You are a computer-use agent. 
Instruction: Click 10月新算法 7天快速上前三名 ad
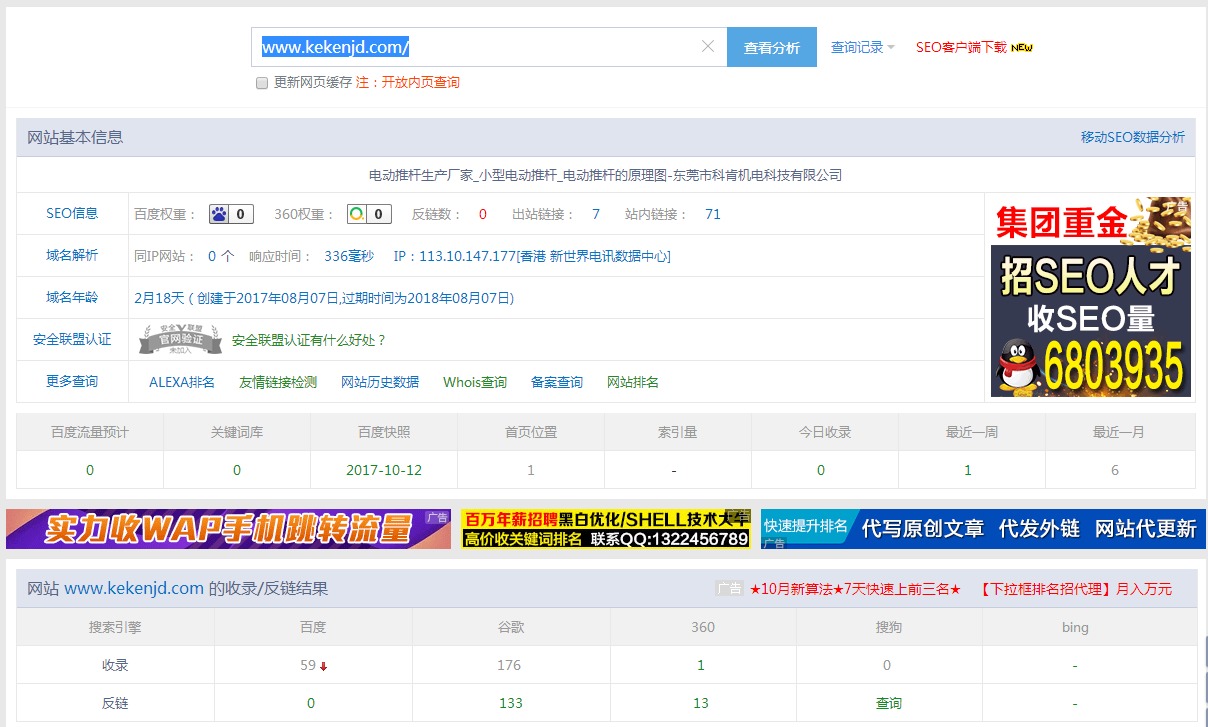coord(855,589)
